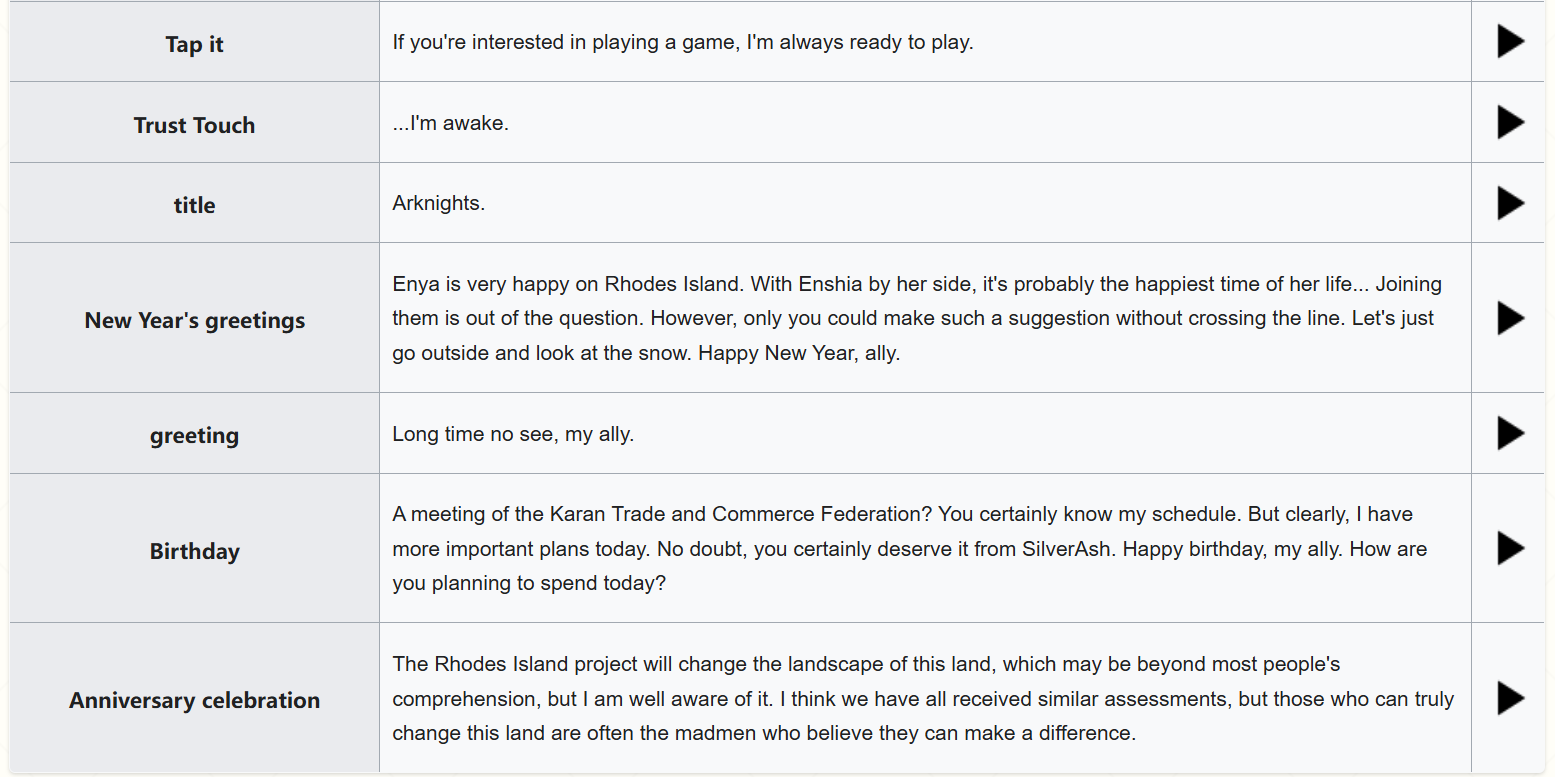Click the Enya New Year dialogue text
This screenshot has width=1555, height=777.
click(x=917, y=319)
